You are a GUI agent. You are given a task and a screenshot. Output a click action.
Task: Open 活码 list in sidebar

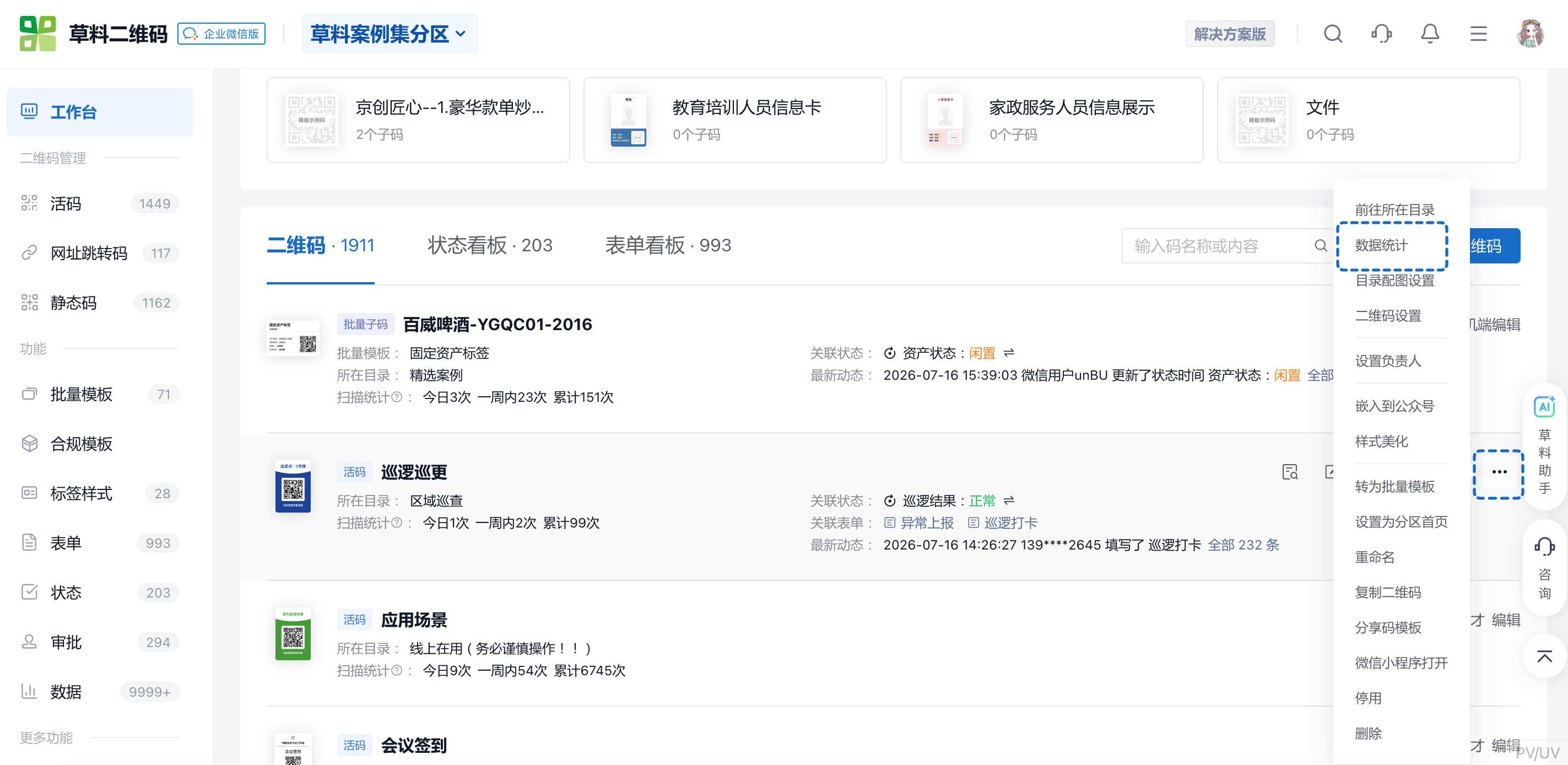point(100,203)
